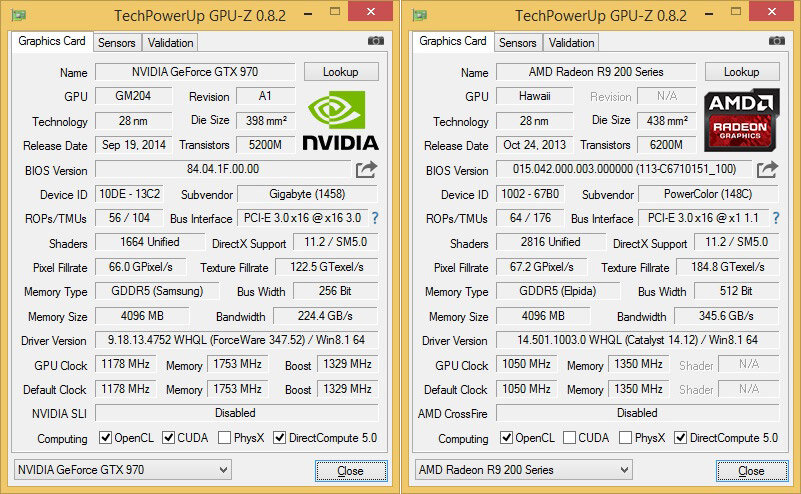Click the Bus Interface question mark in the NVIDIA window
The height and width of the screenshot is (494, 801).
(375, 218)
